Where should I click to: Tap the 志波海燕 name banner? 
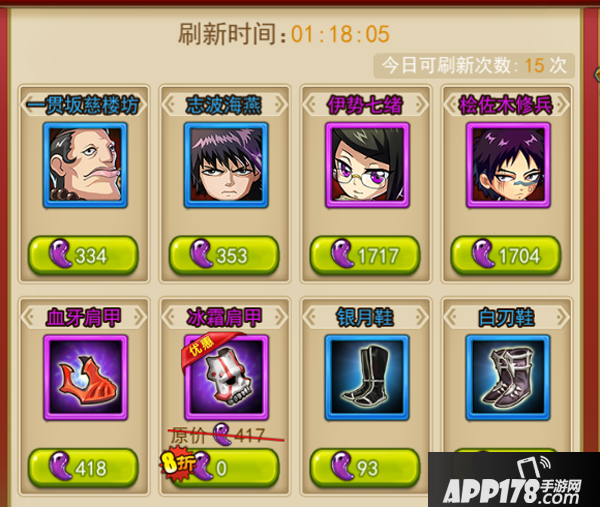(224, 105)
